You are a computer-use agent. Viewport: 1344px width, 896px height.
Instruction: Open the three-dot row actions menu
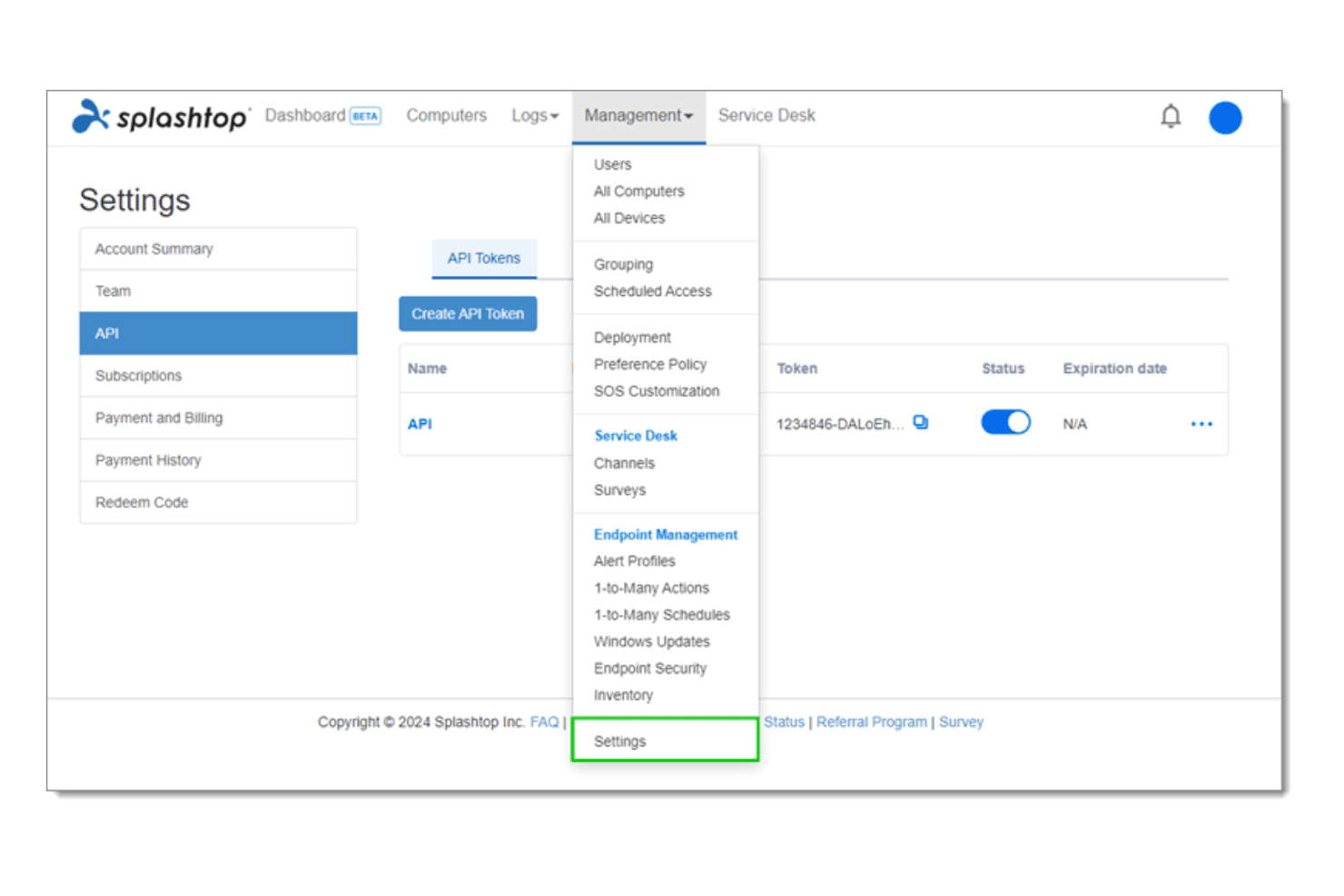pos(1201,424)
